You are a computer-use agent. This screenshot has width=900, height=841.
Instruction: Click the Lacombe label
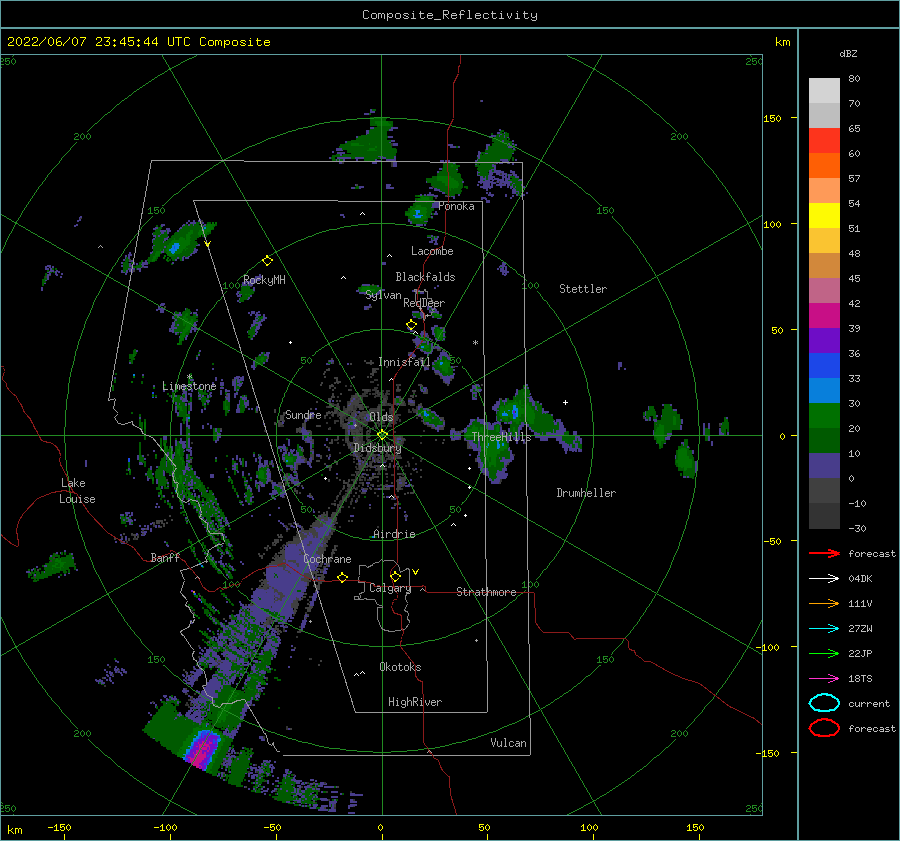click(432, 251)
